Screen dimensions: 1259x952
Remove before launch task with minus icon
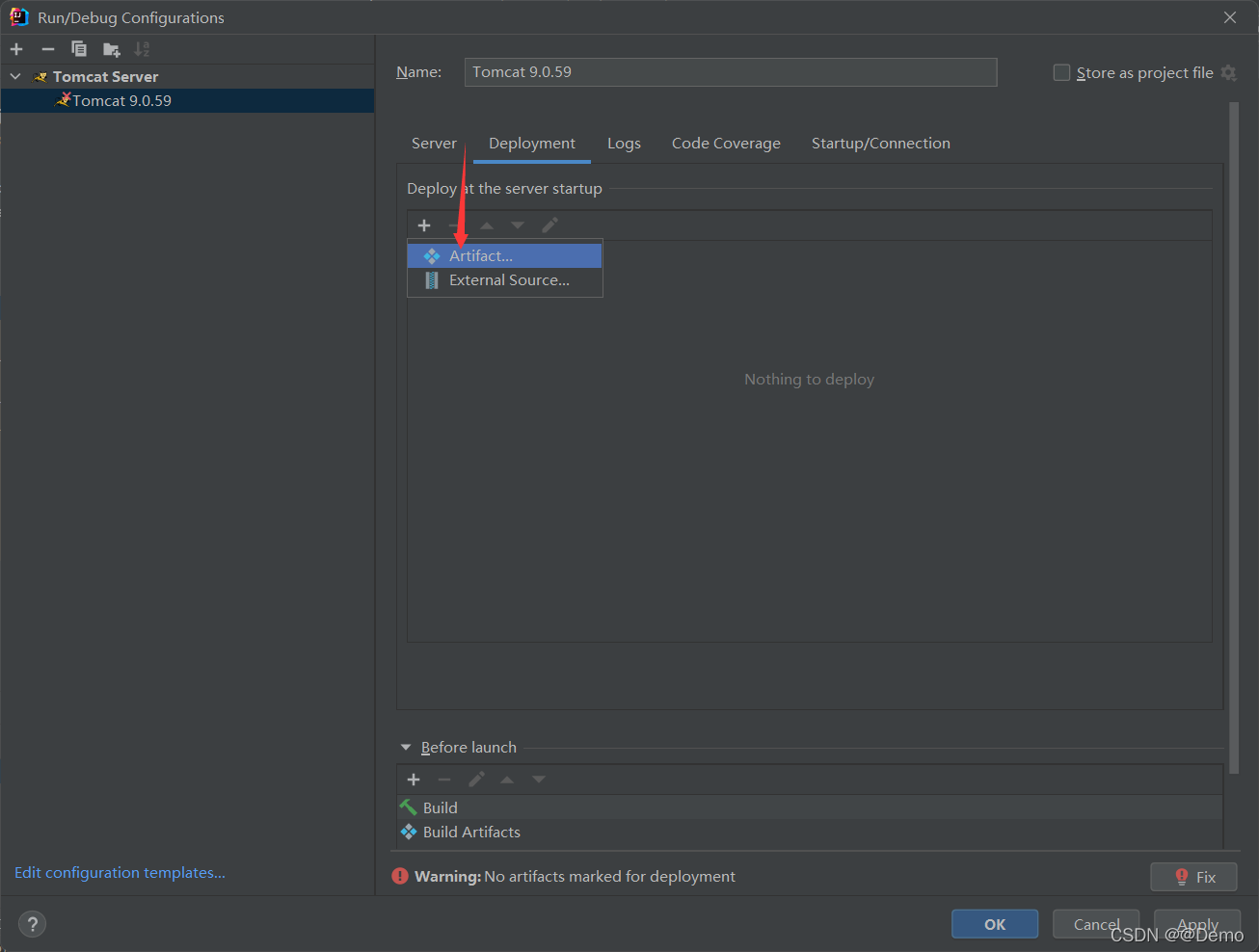point(444,780)
